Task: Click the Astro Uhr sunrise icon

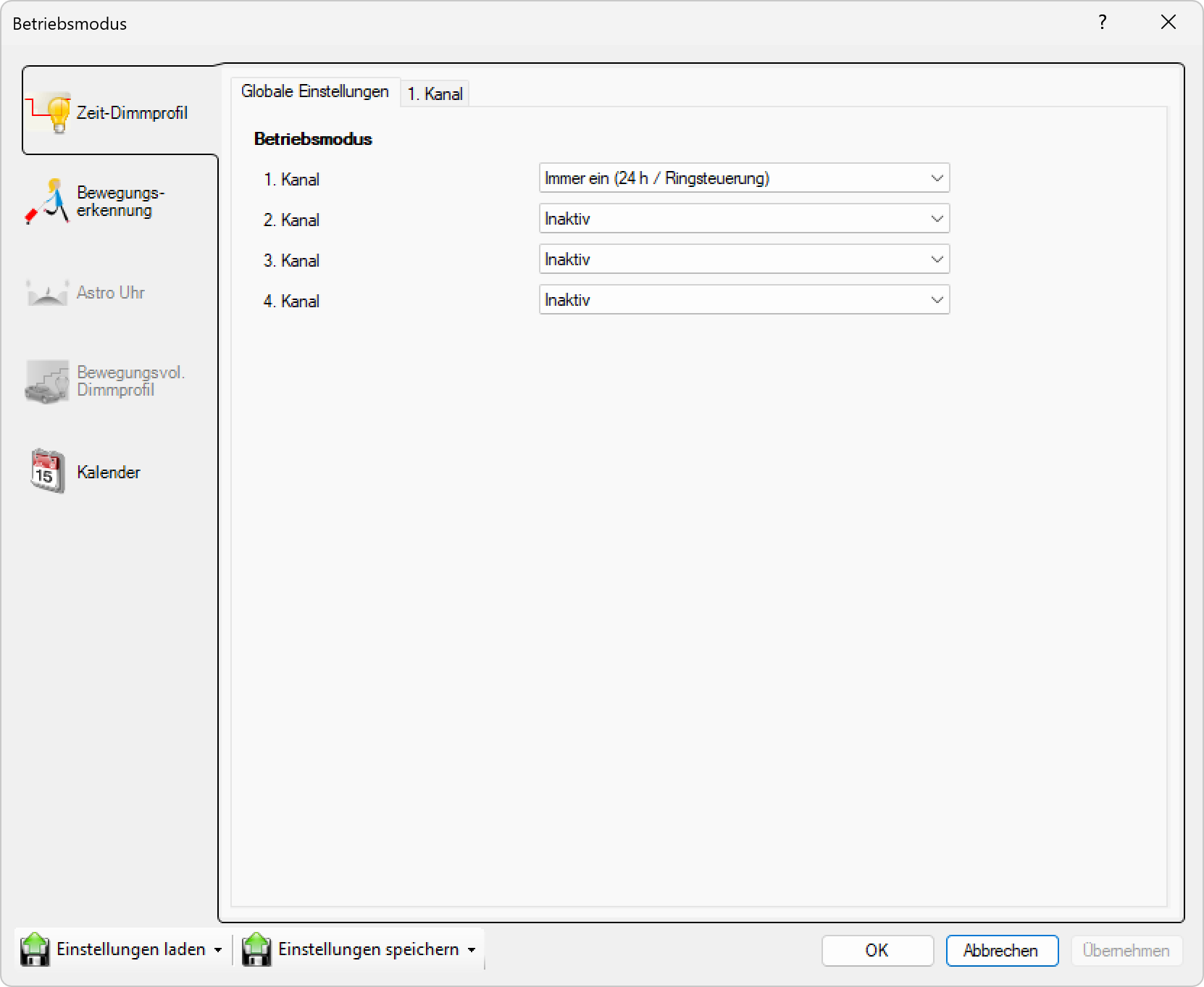Action: pos(48,293)
